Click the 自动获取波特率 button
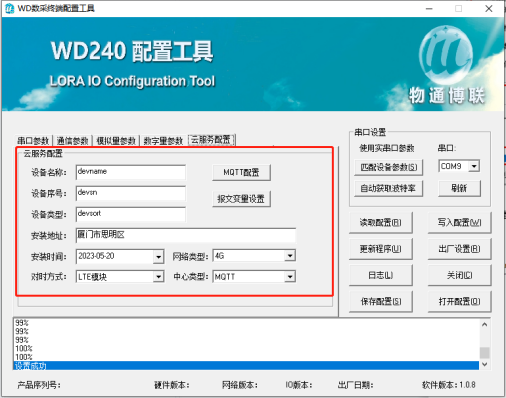Viewport: 506px width, 398px height. [x=388, y=188]
